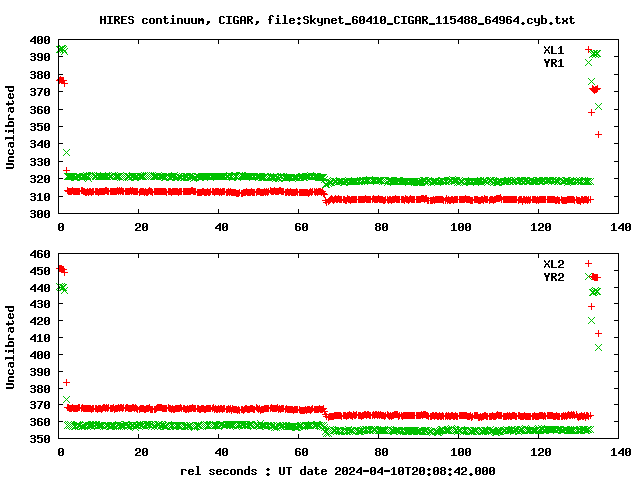Click the lone red plus near 383 in bottom plot
This screenshot has height=480, width=640.
(67, 382)
